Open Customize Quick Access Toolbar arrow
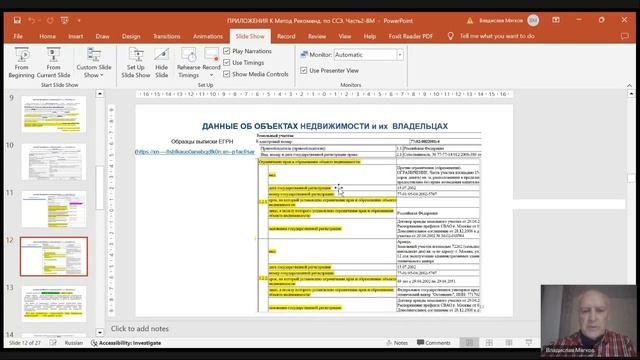This screenshot has width=640, height=360. coord(79,20)
